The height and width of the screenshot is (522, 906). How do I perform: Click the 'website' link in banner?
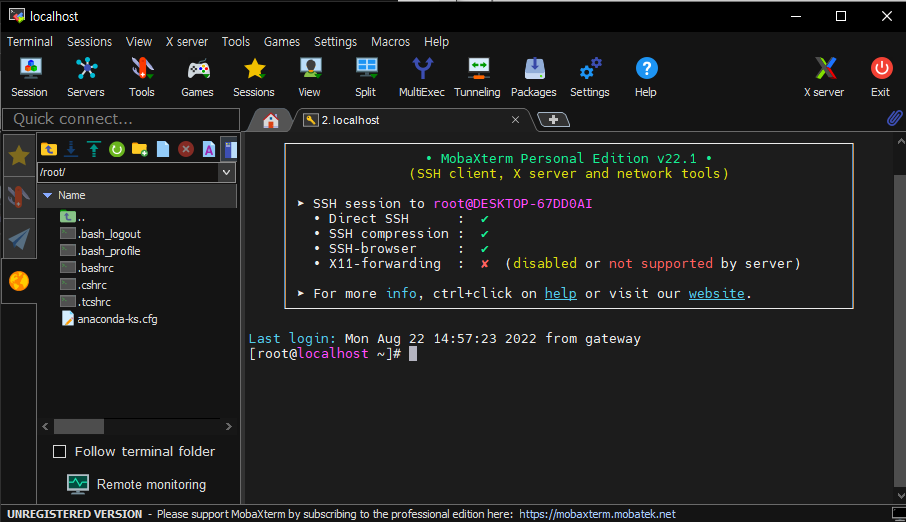[716, 294]
